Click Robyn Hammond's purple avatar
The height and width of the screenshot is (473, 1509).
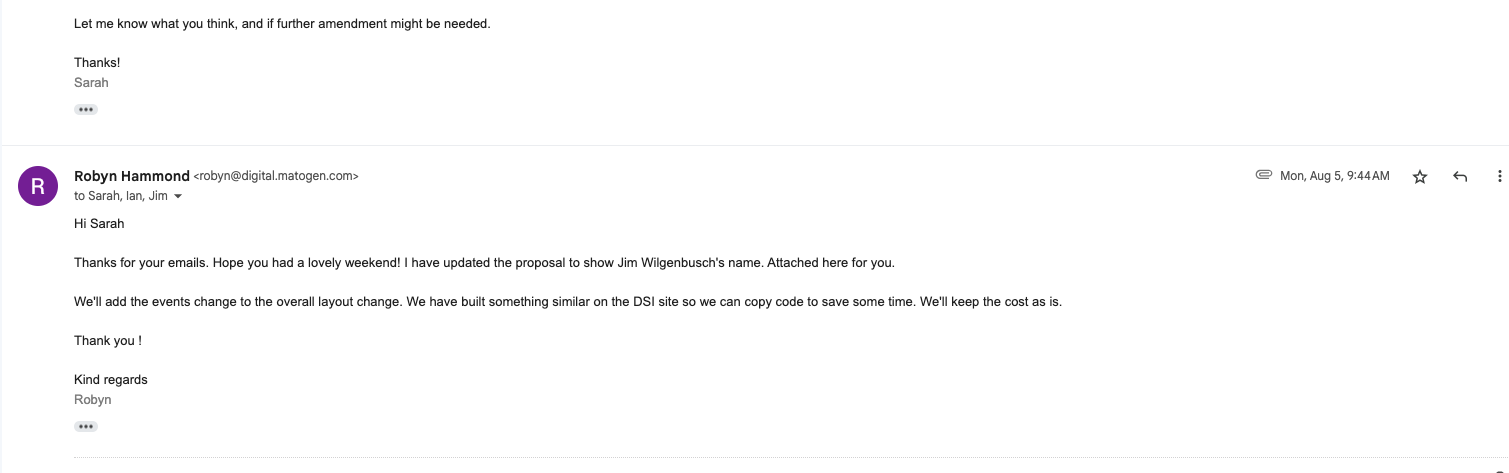38,185
